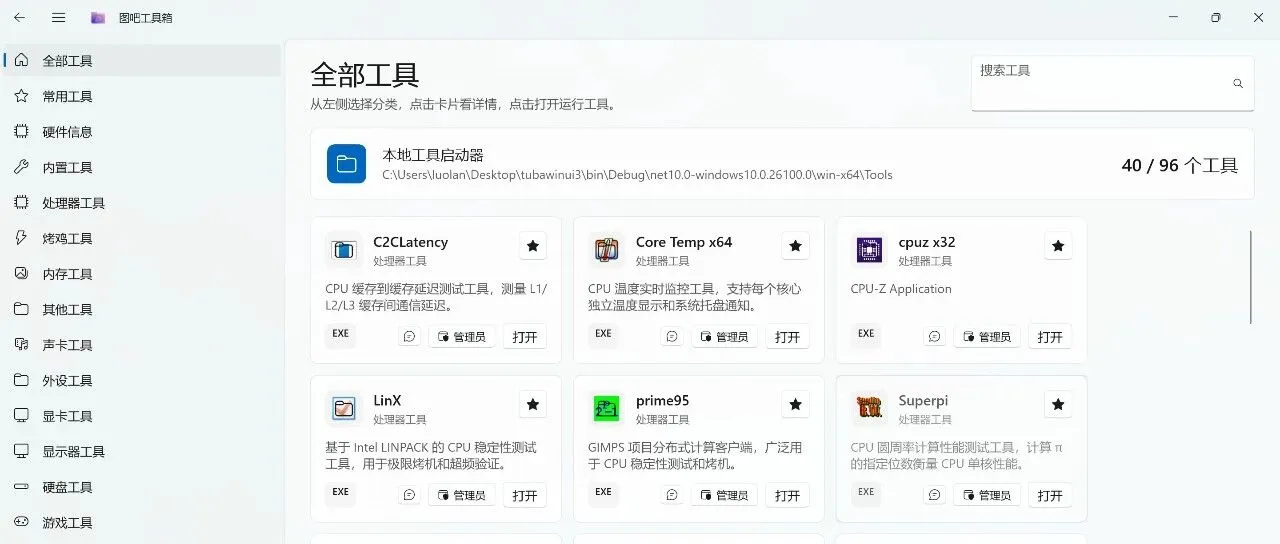Click the 图吧工具箱 app logo icon
Viewport: 1280px width, 544px height.
[x=98, y=18]
